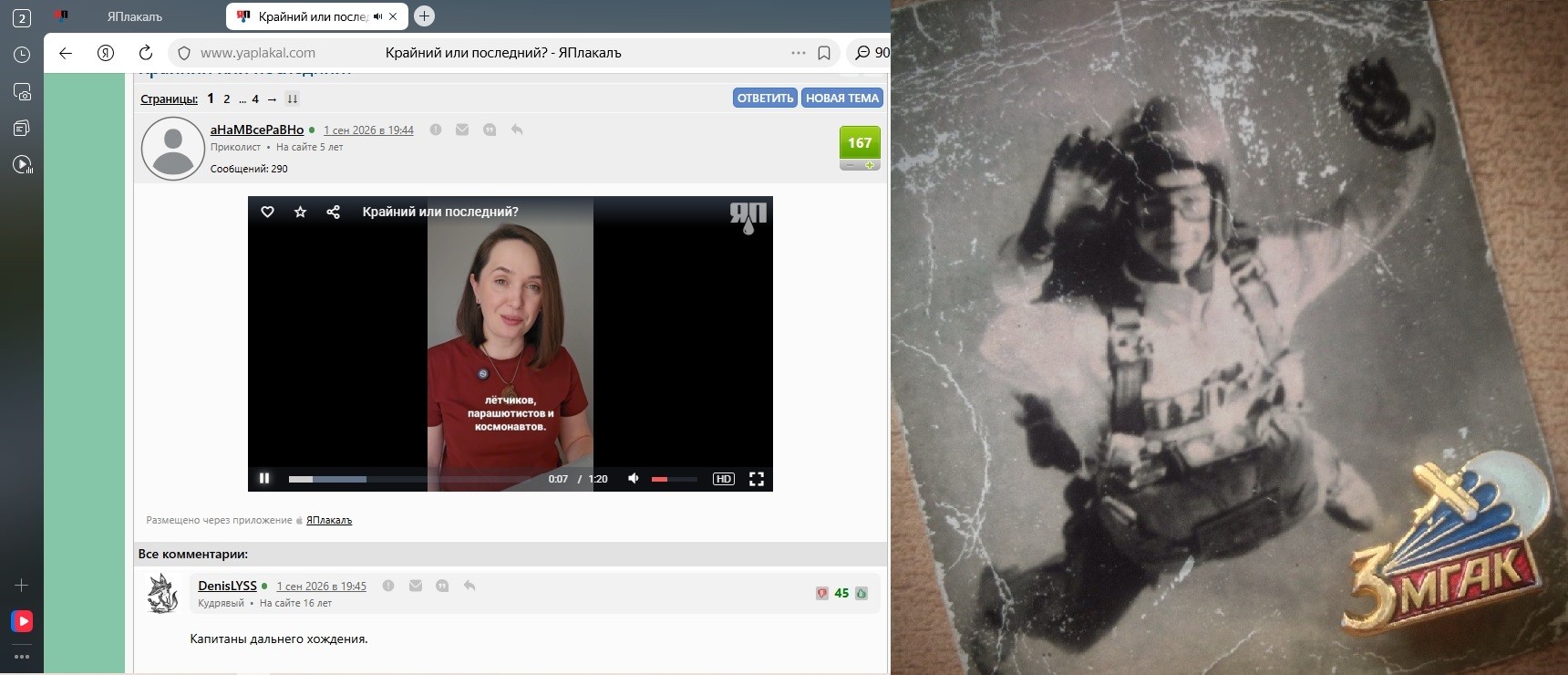This screenshot has height=675, width=1568.
Task: Enter fullscreen mode in the video player
Action: [x=757, y=479]
